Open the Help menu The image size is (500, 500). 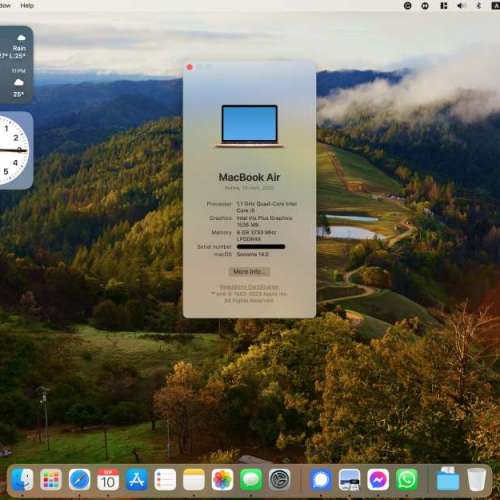[27, 5]
